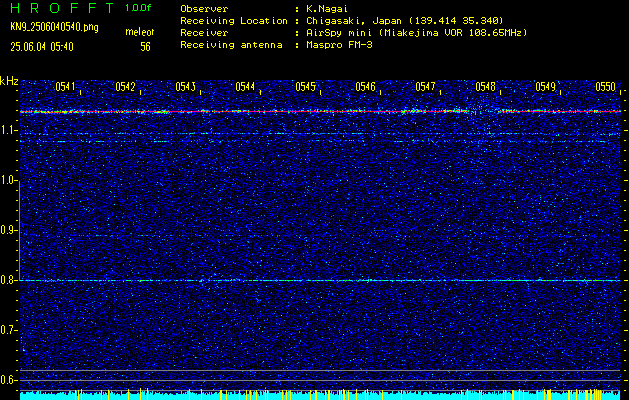Image resolution: width=629 pixels, height=400 pixels.
Task: Click the 0549 time marker
Action: (545, 87)
